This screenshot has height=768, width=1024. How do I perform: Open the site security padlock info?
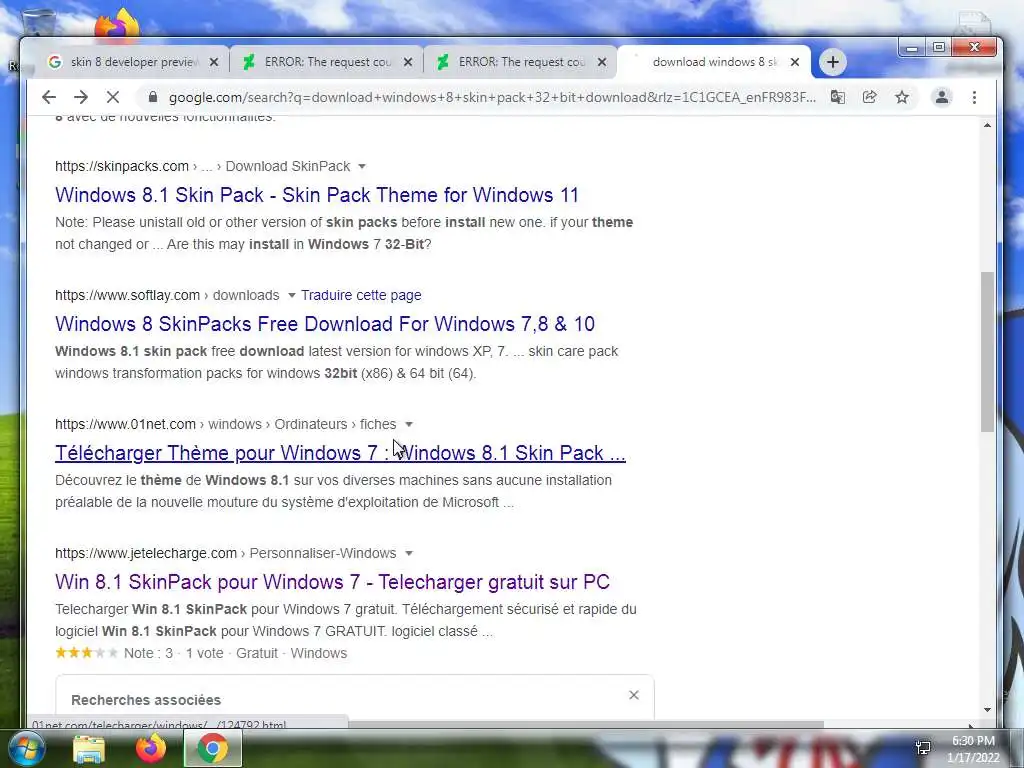(x=153, y=97)
